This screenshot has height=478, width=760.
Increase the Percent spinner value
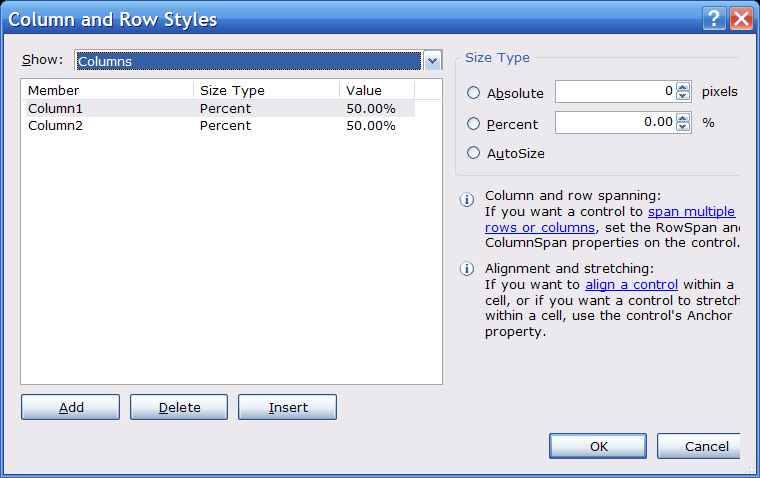tap(683, 117)
